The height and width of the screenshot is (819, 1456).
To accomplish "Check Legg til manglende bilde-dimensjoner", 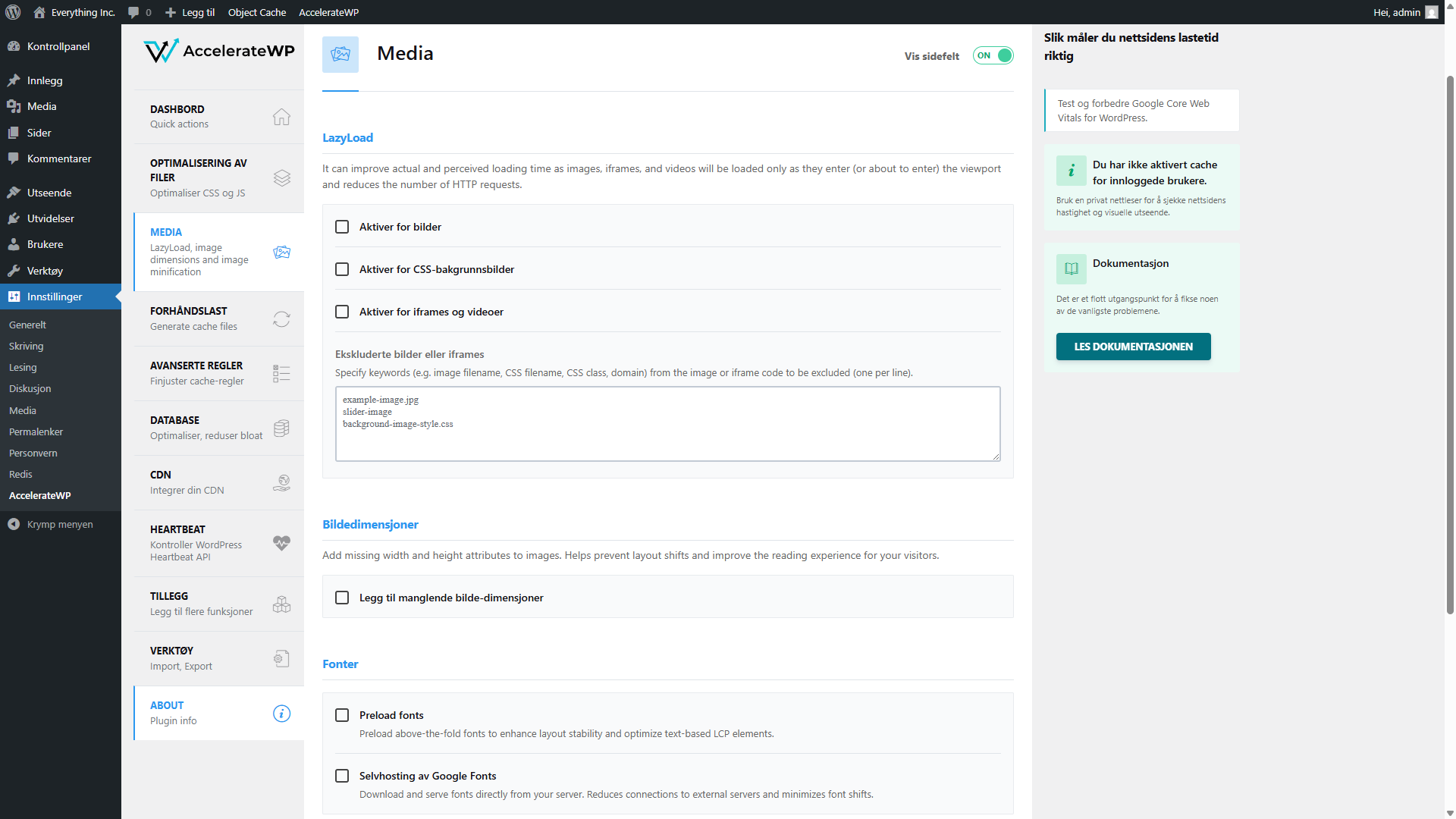I will (342, 598).
